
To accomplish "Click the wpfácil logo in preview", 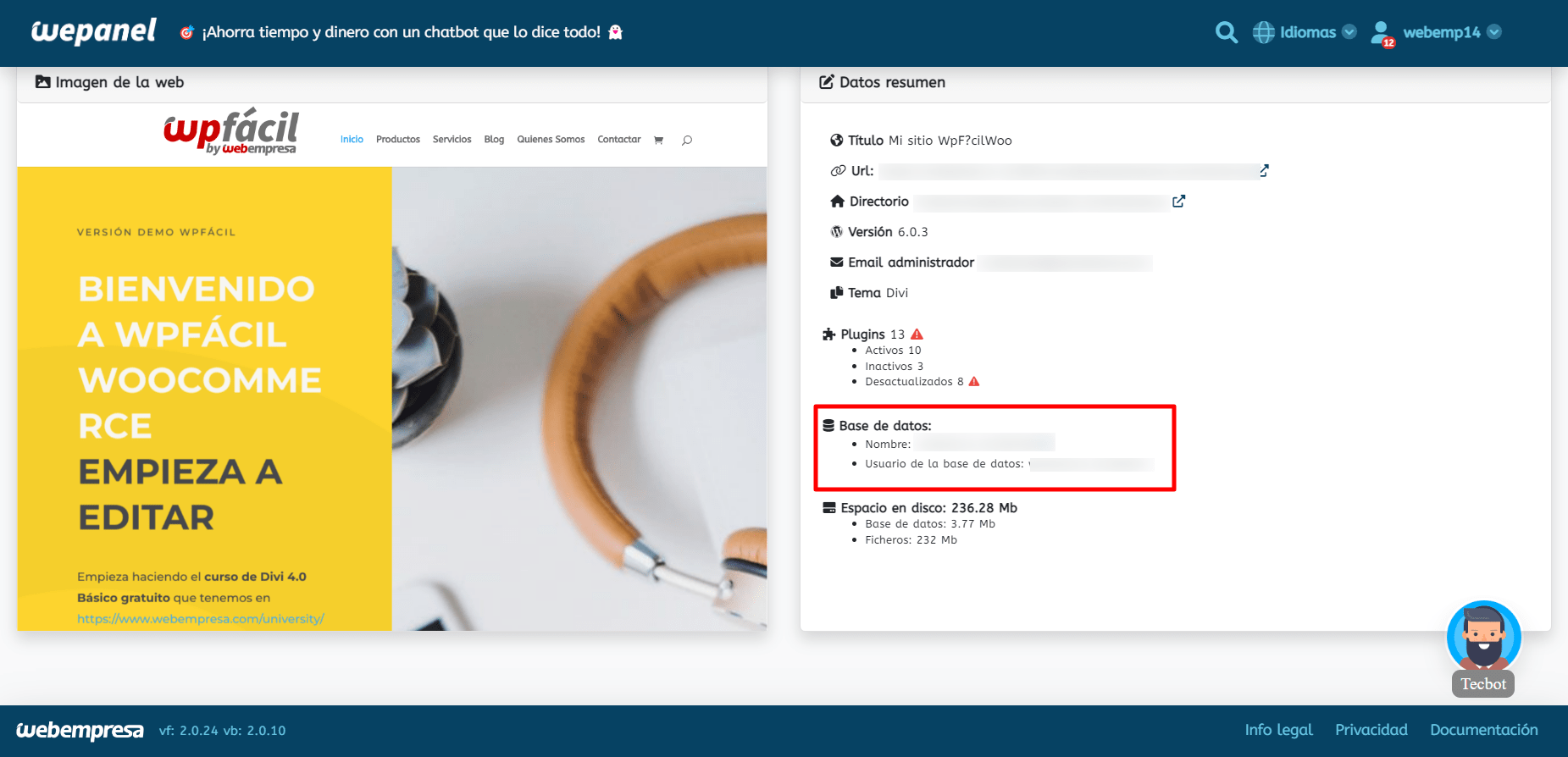I will pyautogui.click(x=230, y=132).
